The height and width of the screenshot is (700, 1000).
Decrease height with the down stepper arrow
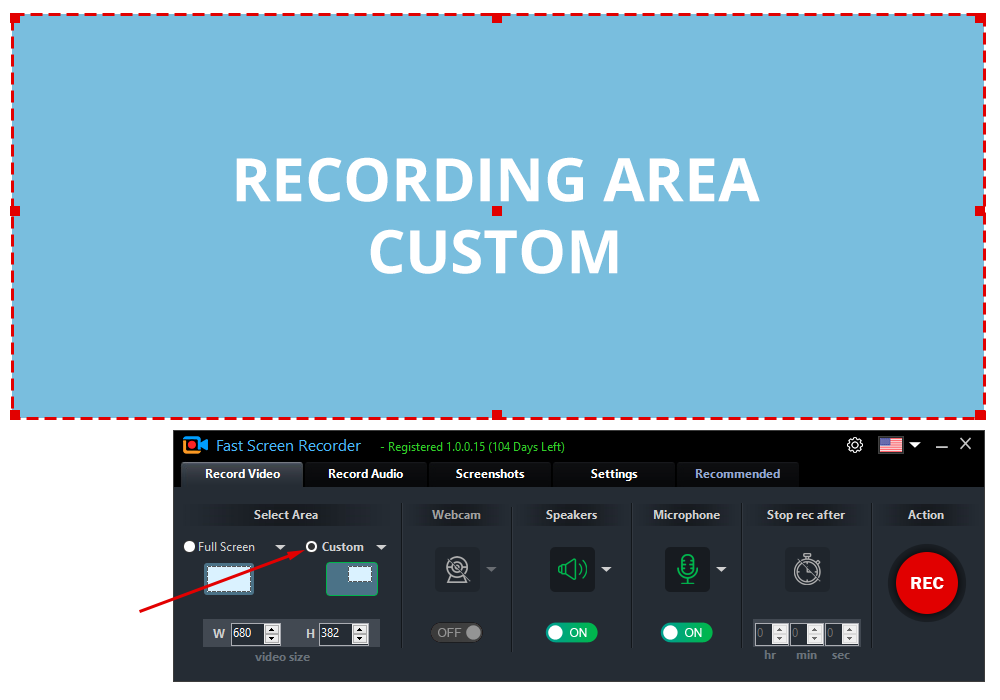click(360, 638)
